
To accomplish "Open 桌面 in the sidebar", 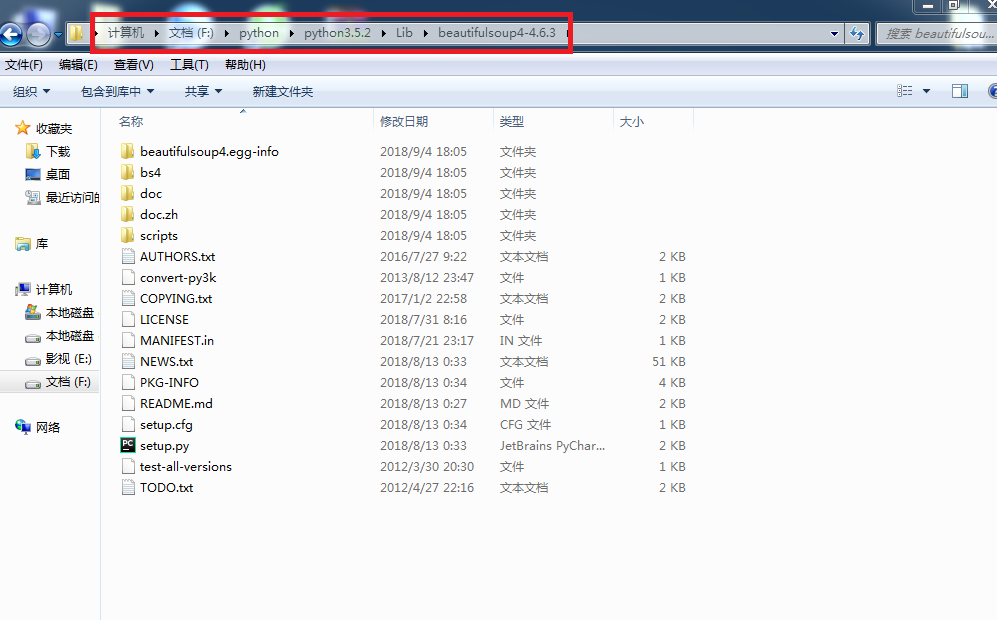I will point(58,174).
